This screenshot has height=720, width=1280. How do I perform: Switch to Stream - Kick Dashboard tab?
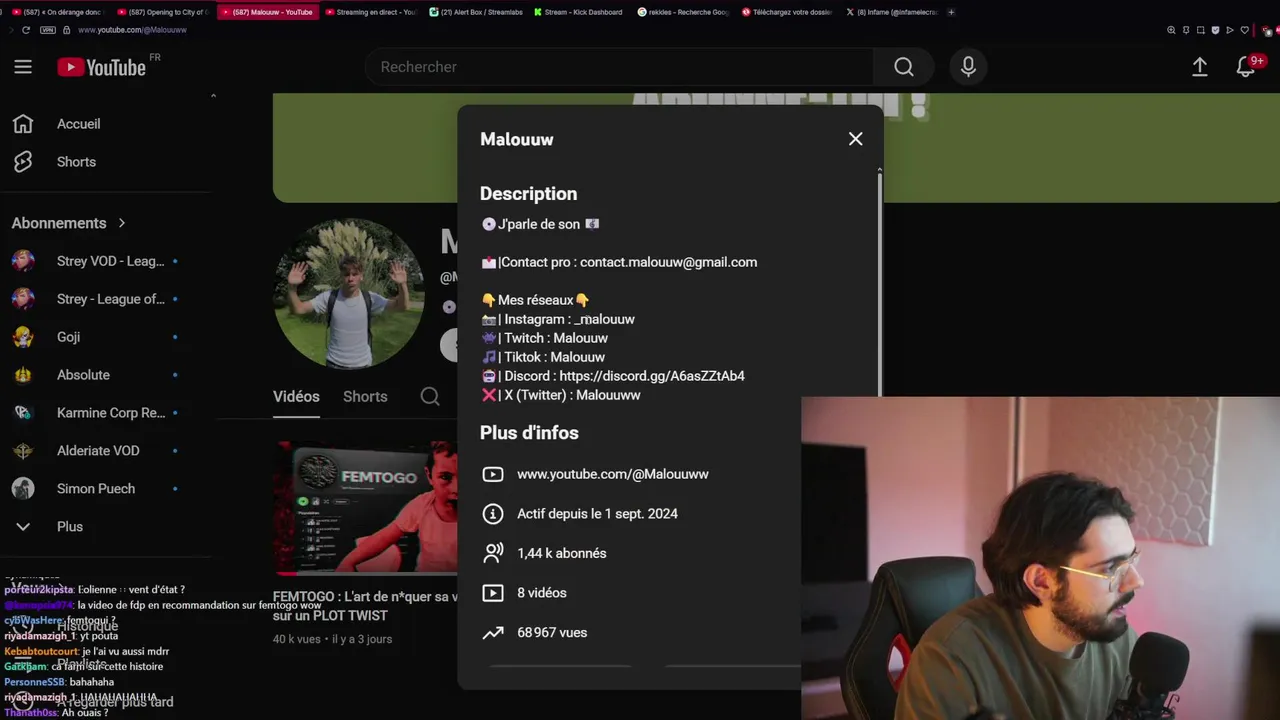click(579, 12)
